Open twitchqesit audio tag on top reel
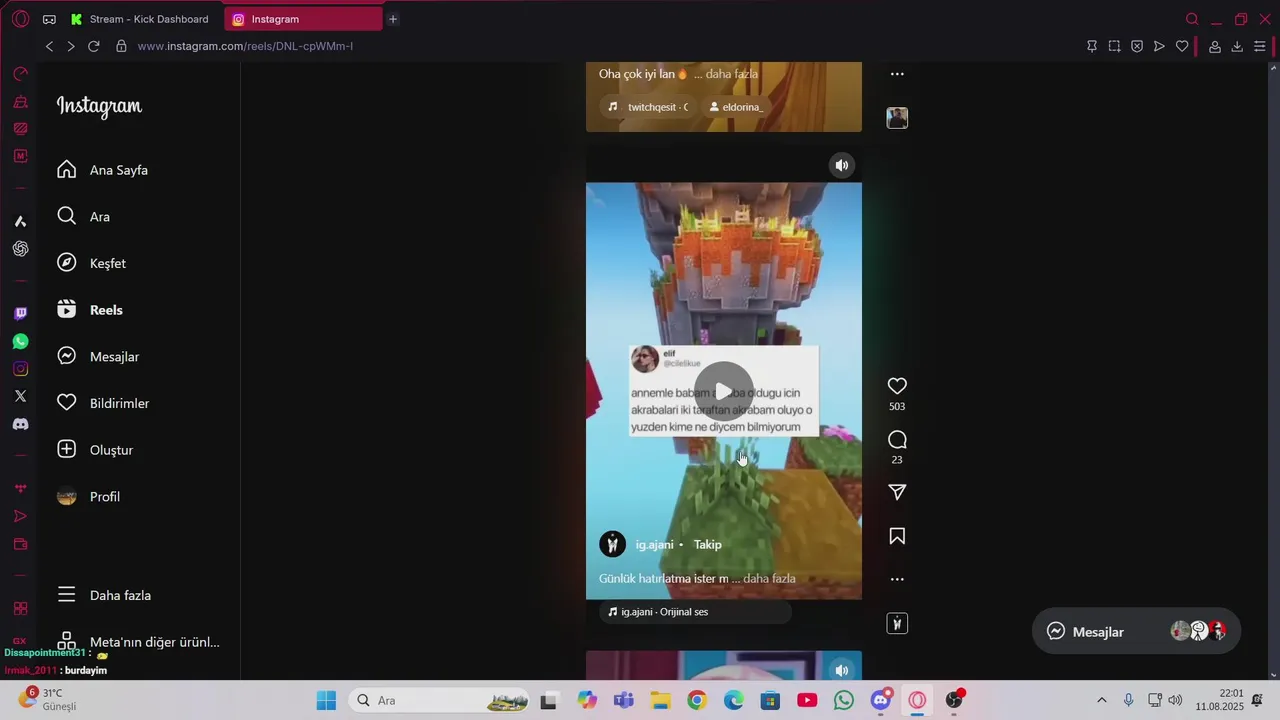Screen dimensions: 1280x720 (648, 107)
